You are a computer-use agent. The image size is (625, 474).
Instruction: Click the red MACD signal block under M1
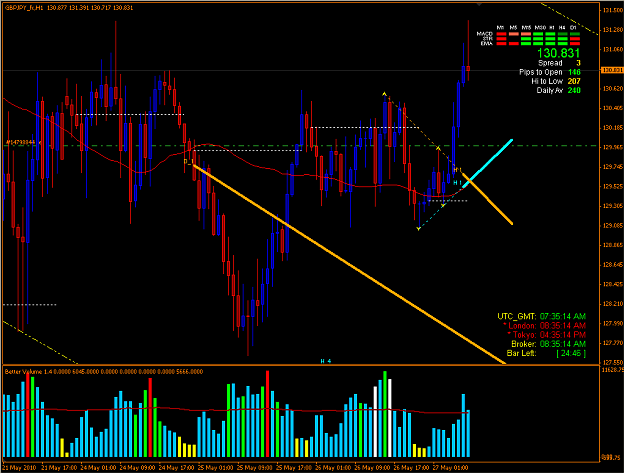[x=501, y=34]
